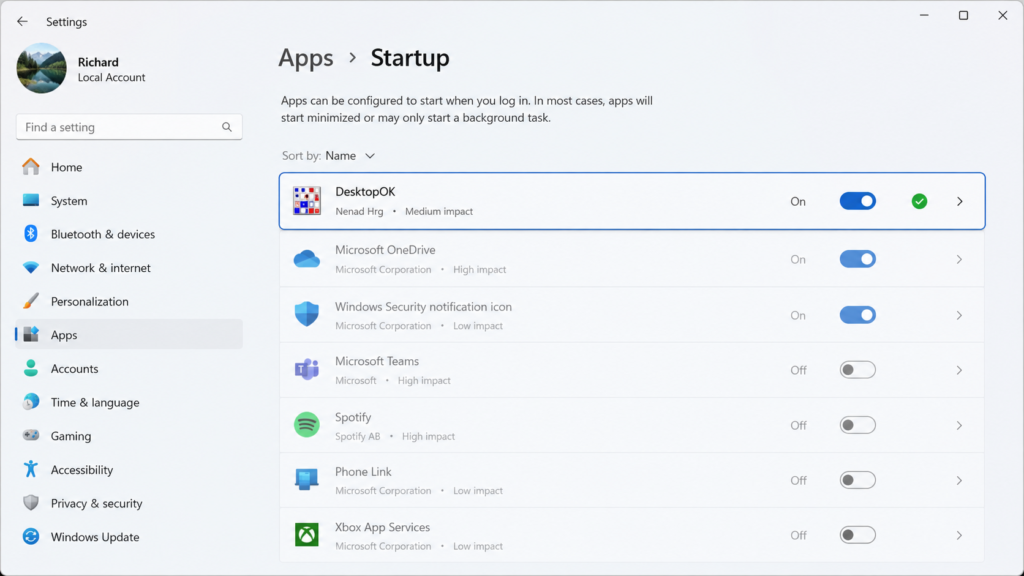Open Privacy & security settings
Viewport: 1024px width, 576px height.
(129, 503)
